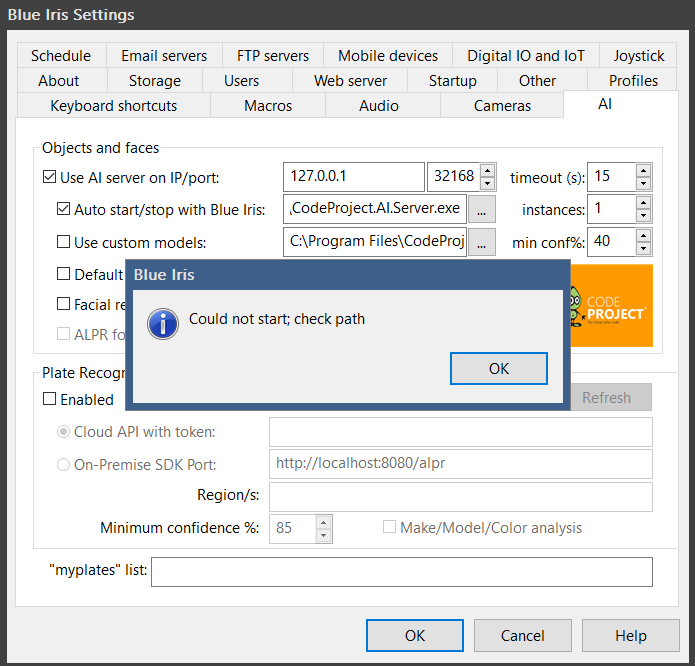Switch to the Email servers tab
The width and height of the screenshot is (695, 666).
(x=164, y=55)
